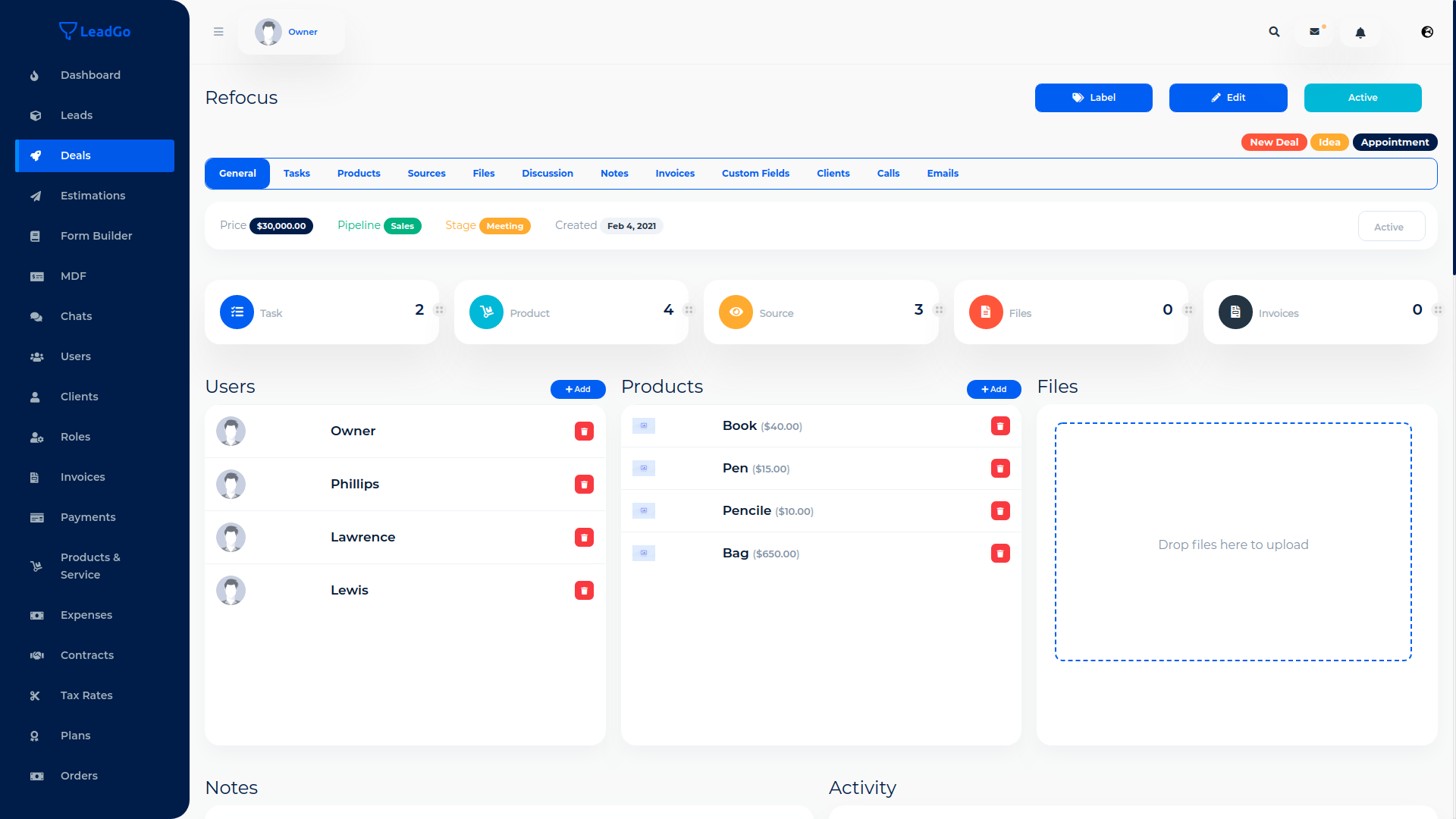Click the dark Invoices card icon
The height and width of the screenshot is (819, 1456).
pos(1235,312)
